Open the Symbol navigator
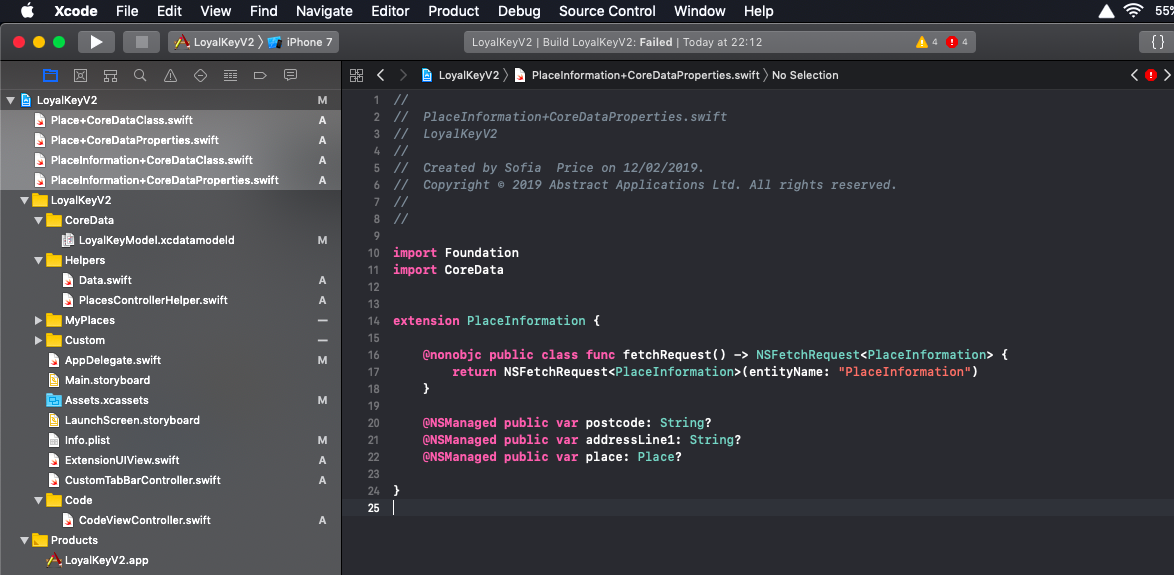 [x=110, y=75]
